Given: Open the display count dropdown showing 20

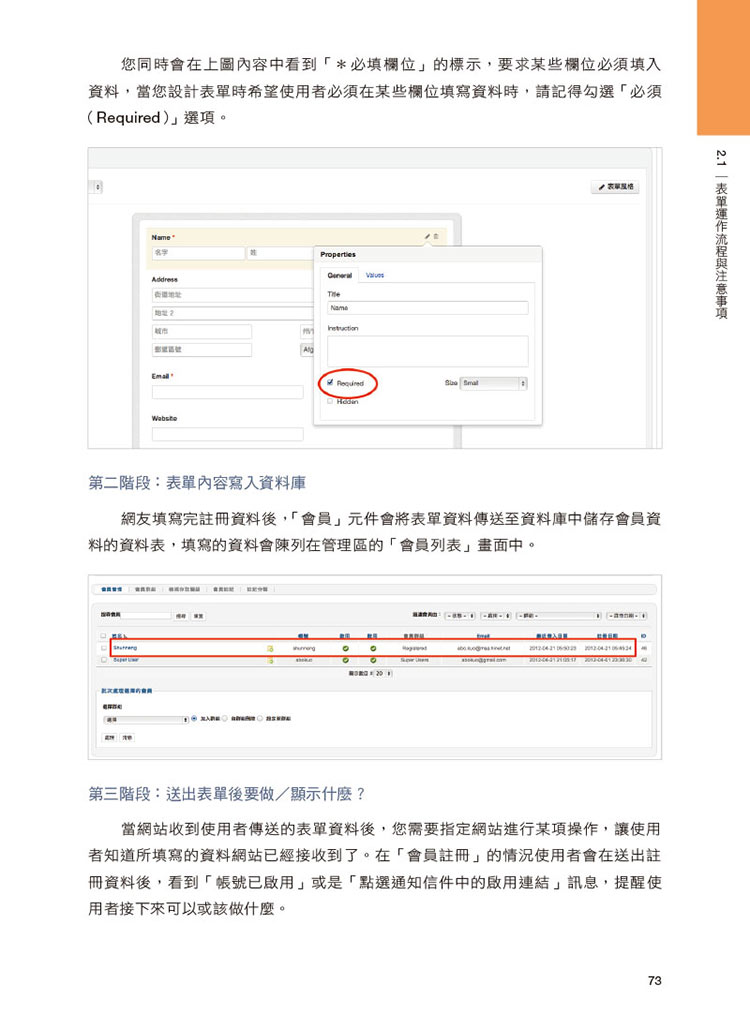Looking at the screenshot, I should coord(383,673).
